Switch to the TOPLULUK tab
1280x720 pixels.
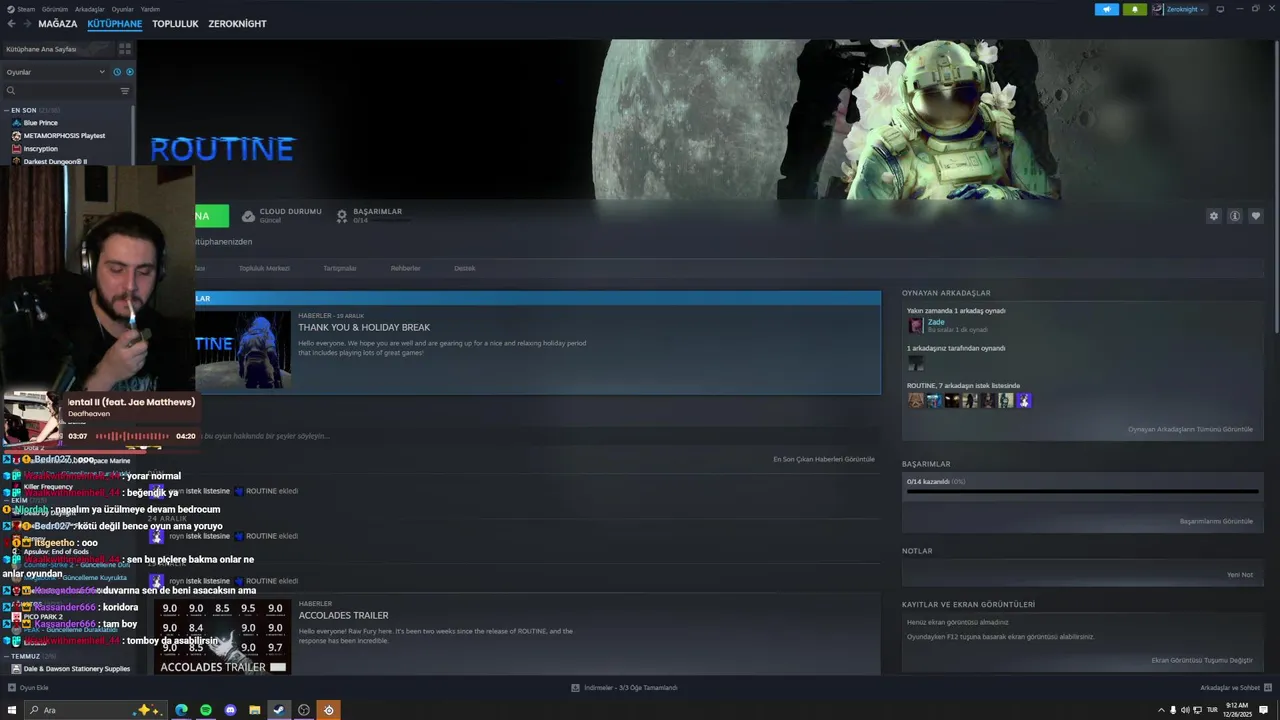click(x=175, y=24)
